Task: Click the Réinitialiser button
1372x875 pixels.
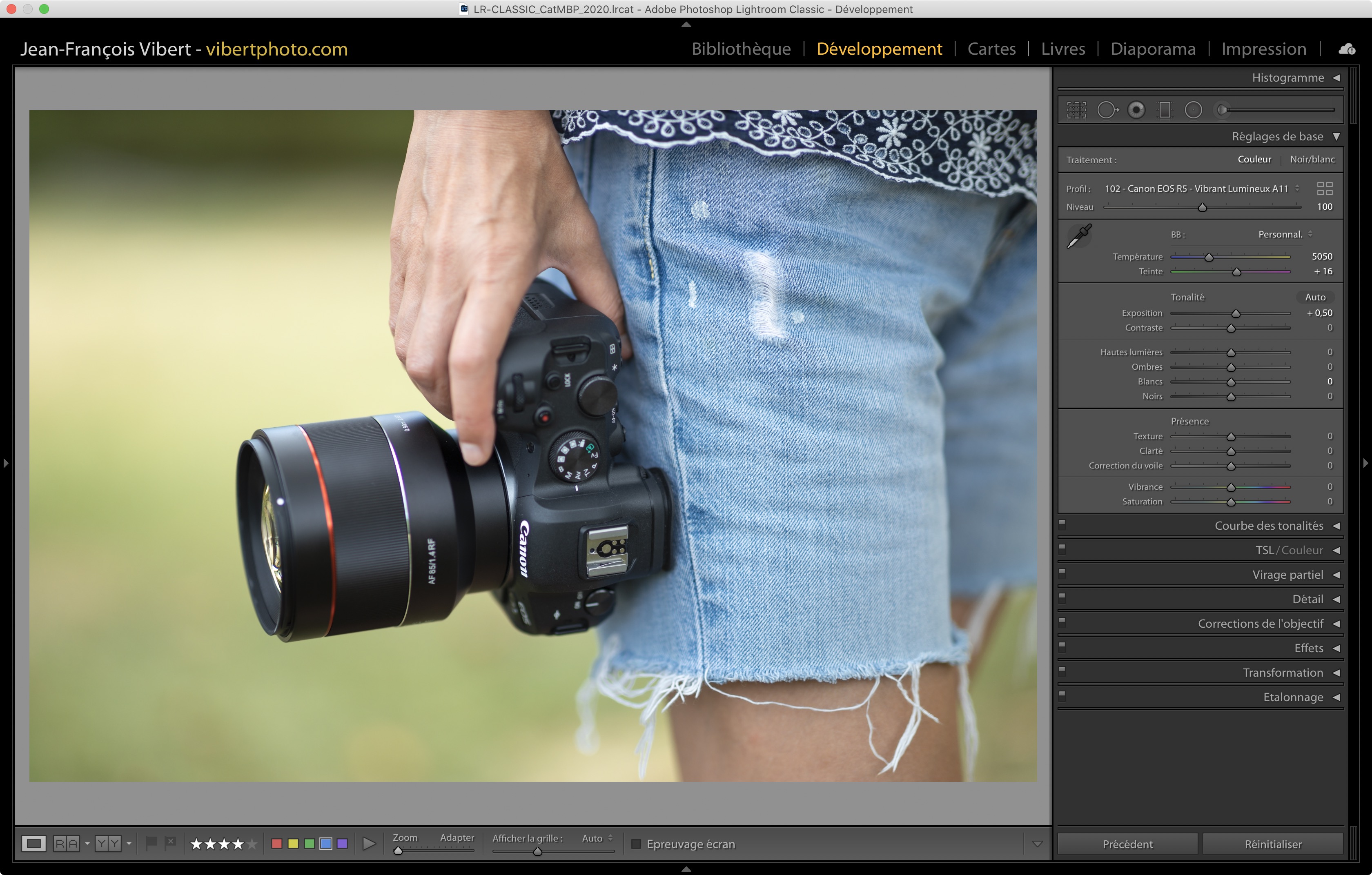Action: (1272, 844)
